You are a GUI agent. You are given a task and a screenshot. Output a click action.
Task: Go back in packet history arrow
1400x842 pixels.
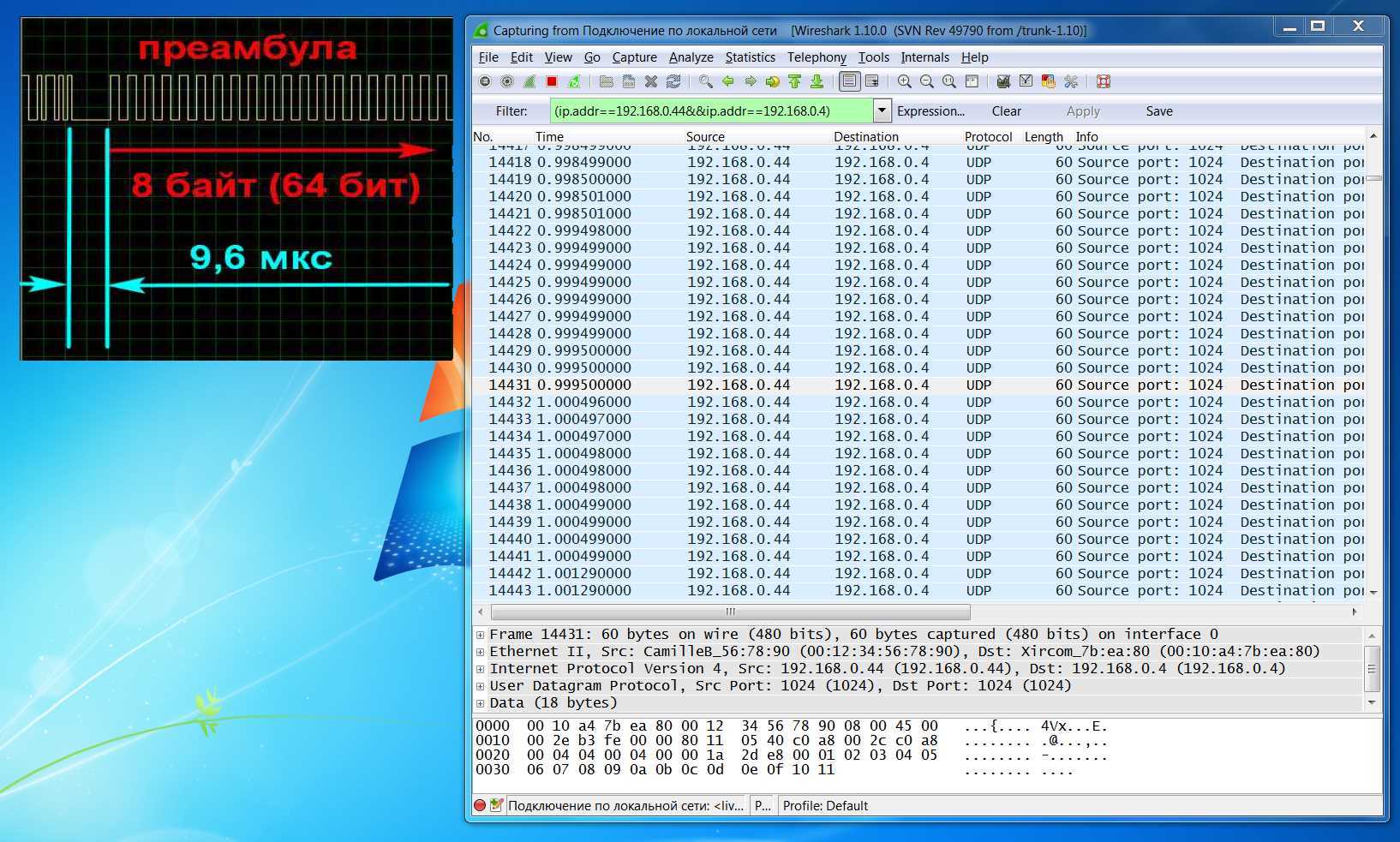[x=728, y=81]
